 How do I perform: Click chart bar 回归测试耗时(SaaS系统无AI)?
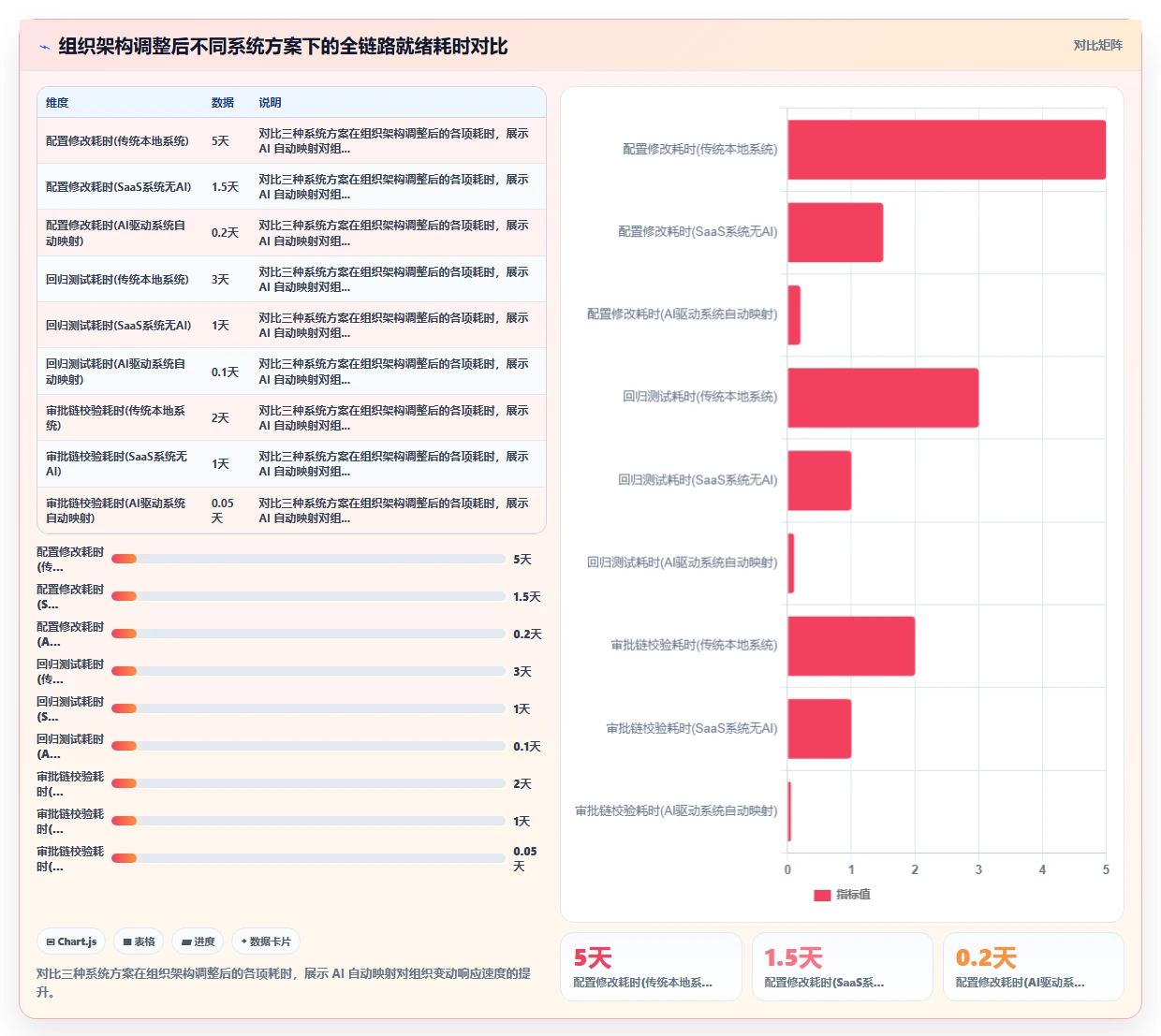(819, 480)
